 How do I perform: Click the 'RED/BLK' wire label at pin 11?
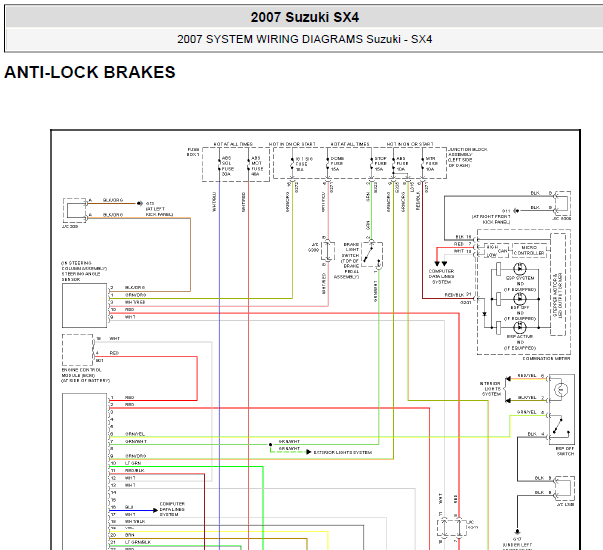[134, 470]
